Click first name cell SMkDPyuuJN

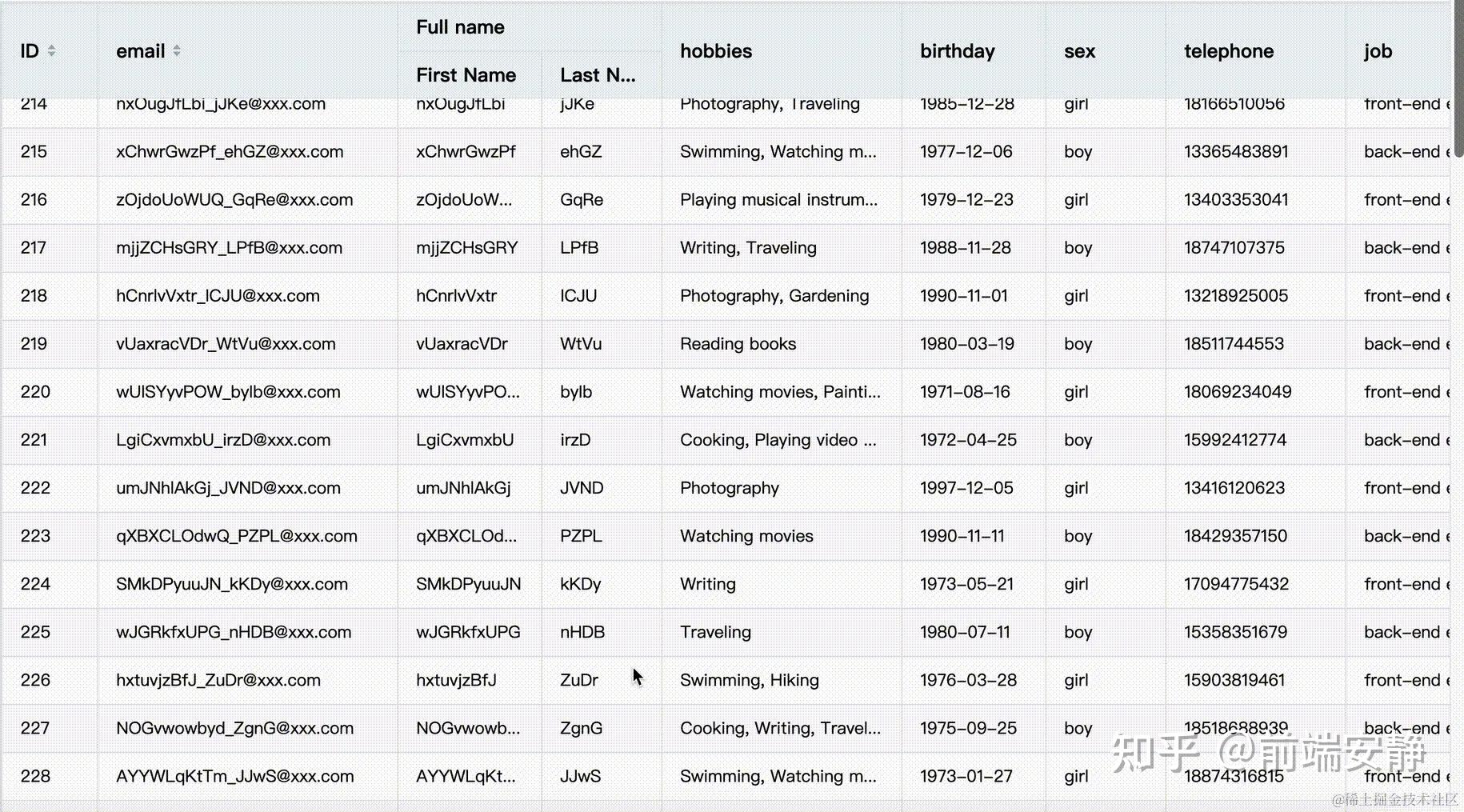pos(468,584)
